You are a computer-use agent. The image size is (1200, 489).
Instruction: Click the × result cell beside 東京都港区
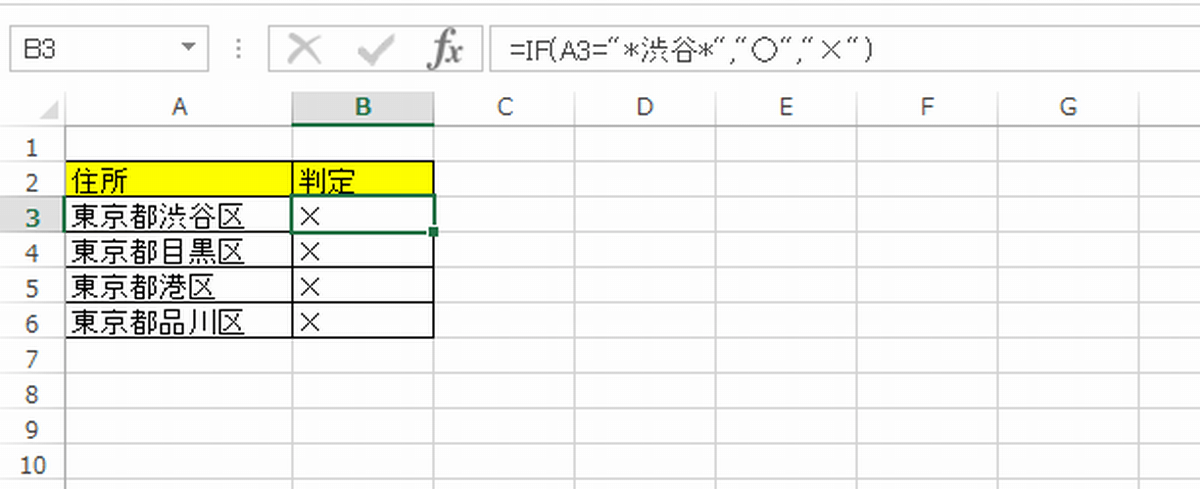[x=363, y=287]
